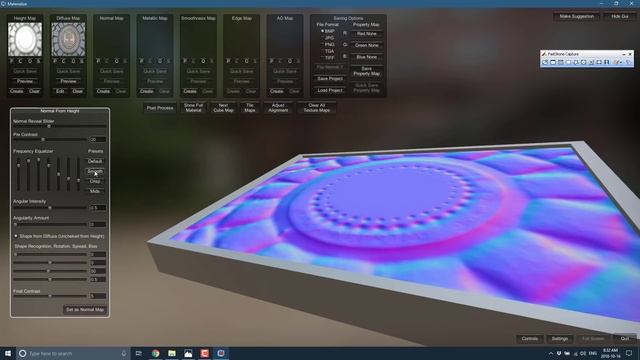Click the Angular Intensity slider handle

[x=50, y=208]
